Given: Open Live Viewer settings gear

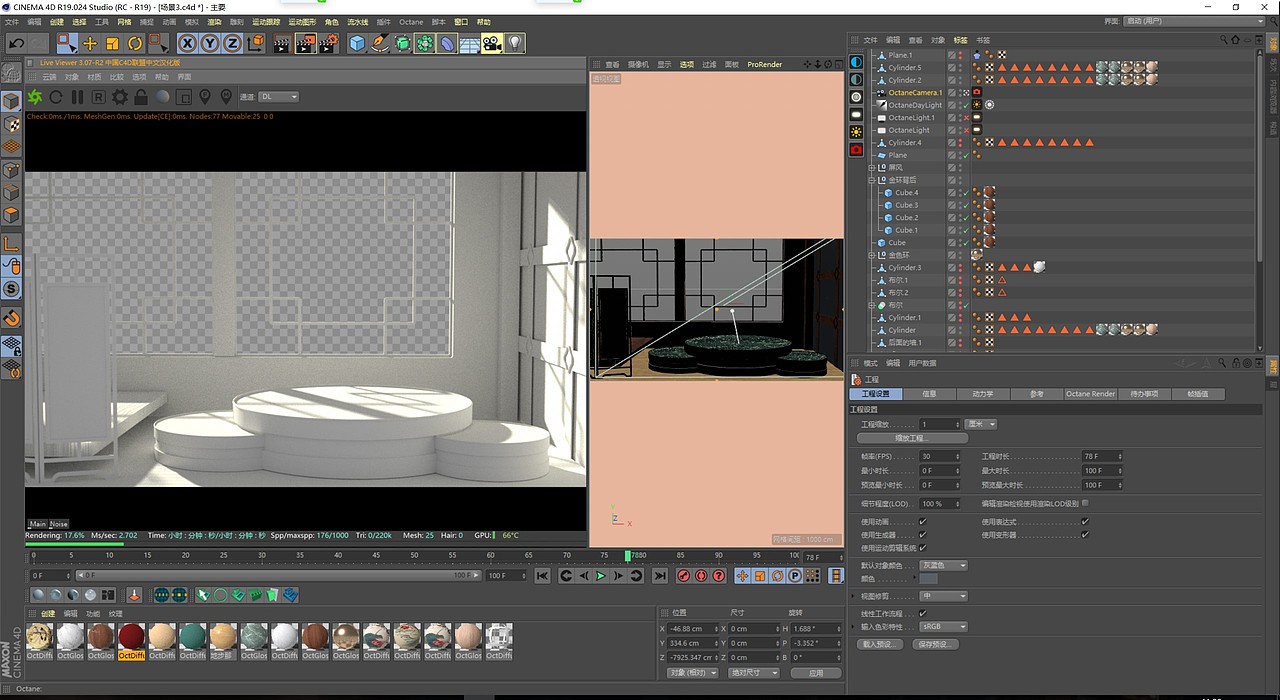Looking at the screenshot, I should pyautogui.click(x=120, y=97).
